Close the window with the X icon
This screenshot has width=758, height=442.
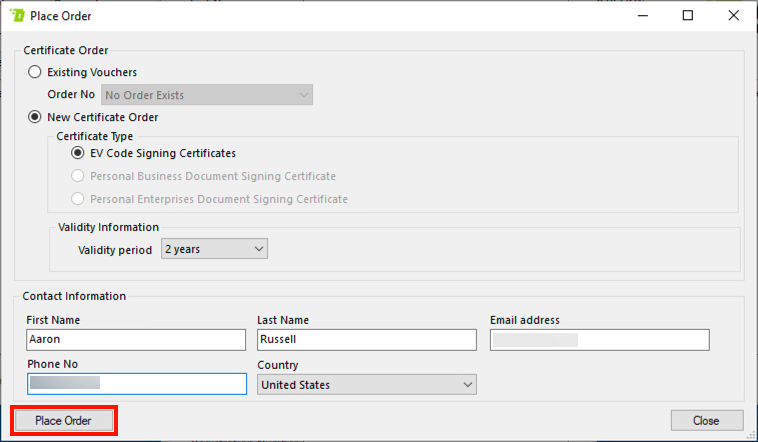[734, 16]
